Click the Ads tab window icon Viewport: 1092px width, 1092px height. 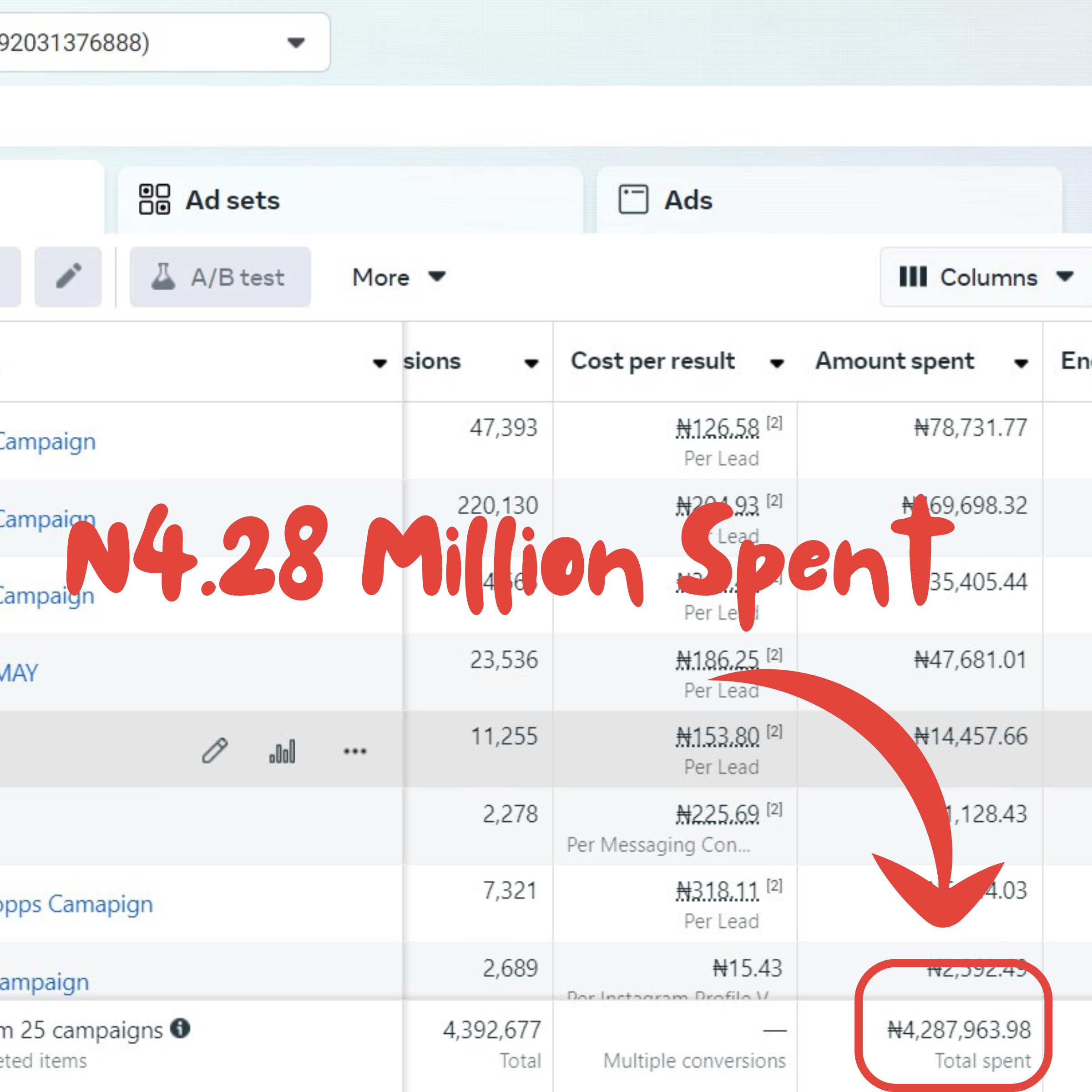coord(633,200)
